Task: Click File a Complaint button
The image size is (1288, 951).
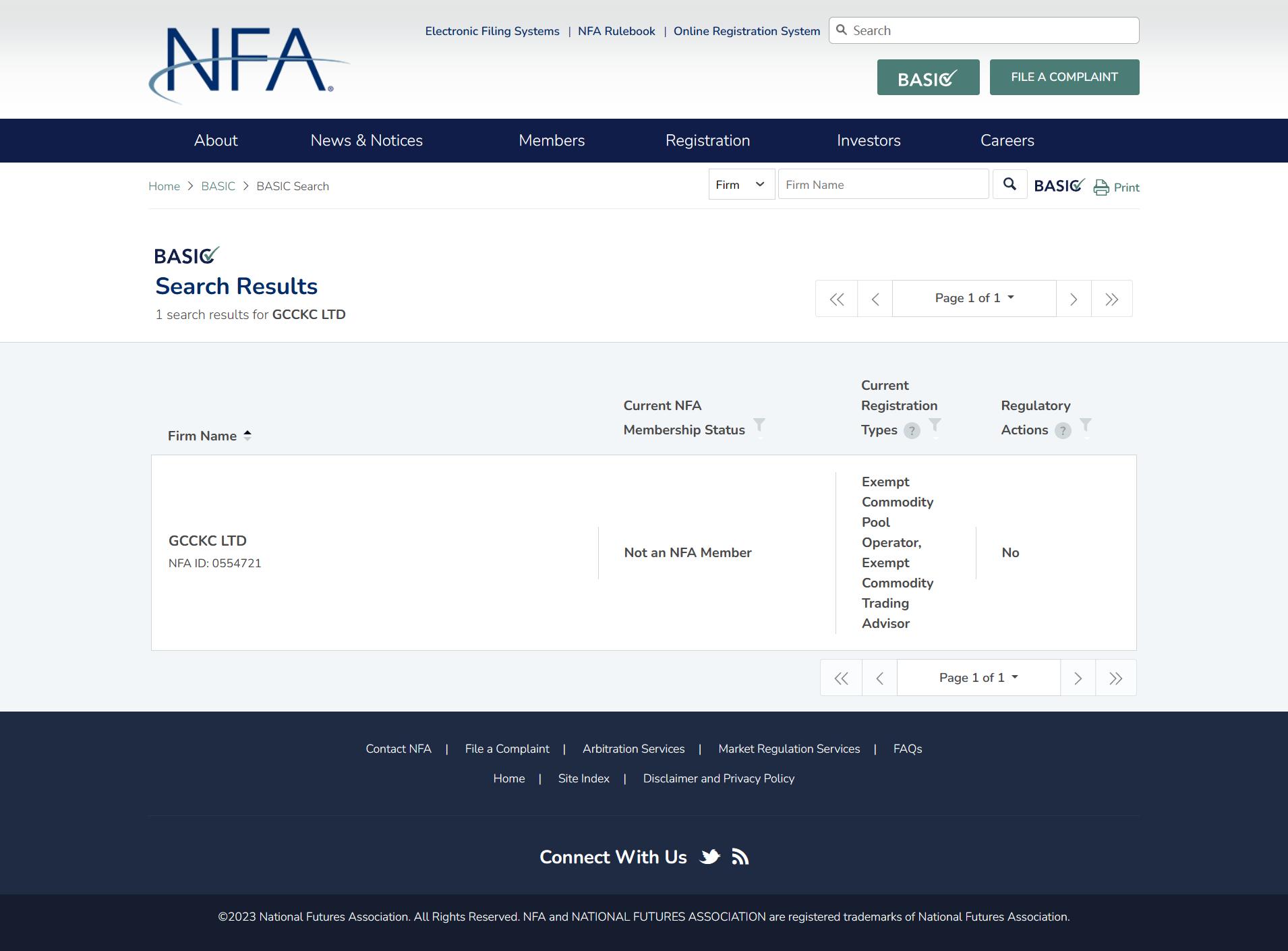Action: coord(1064,78)
